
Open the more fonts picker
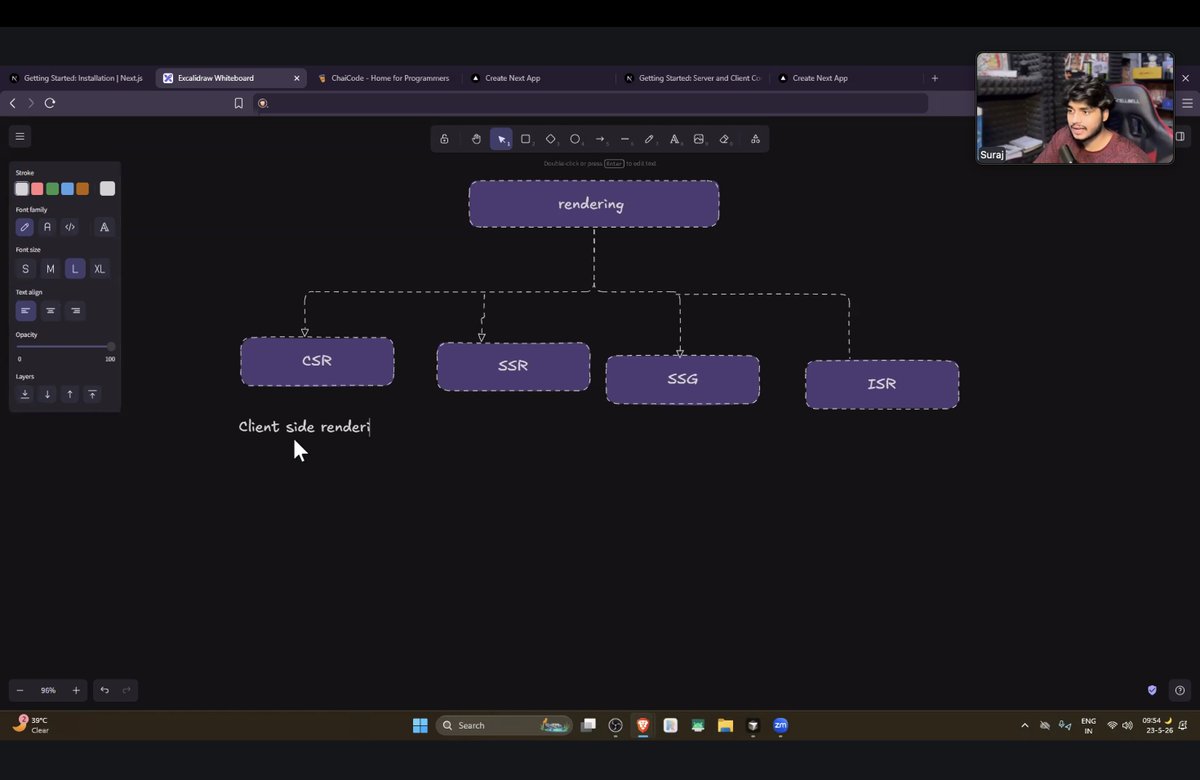pos(103,227)
